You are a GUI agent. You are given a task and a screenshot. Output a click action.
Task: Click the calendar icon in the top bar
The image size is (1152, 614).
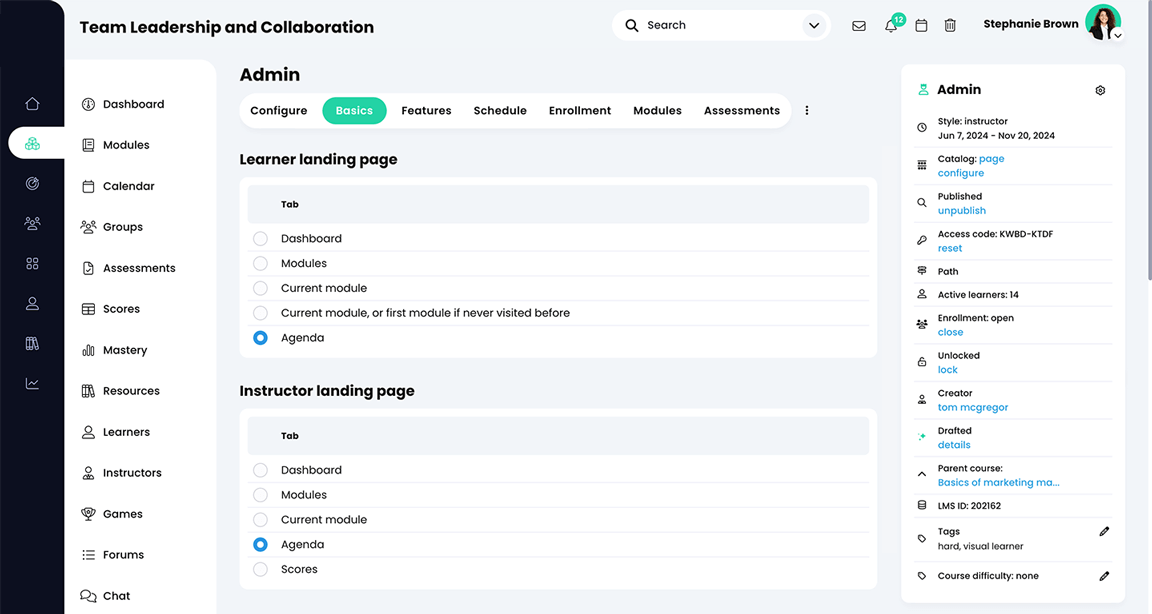921,25
